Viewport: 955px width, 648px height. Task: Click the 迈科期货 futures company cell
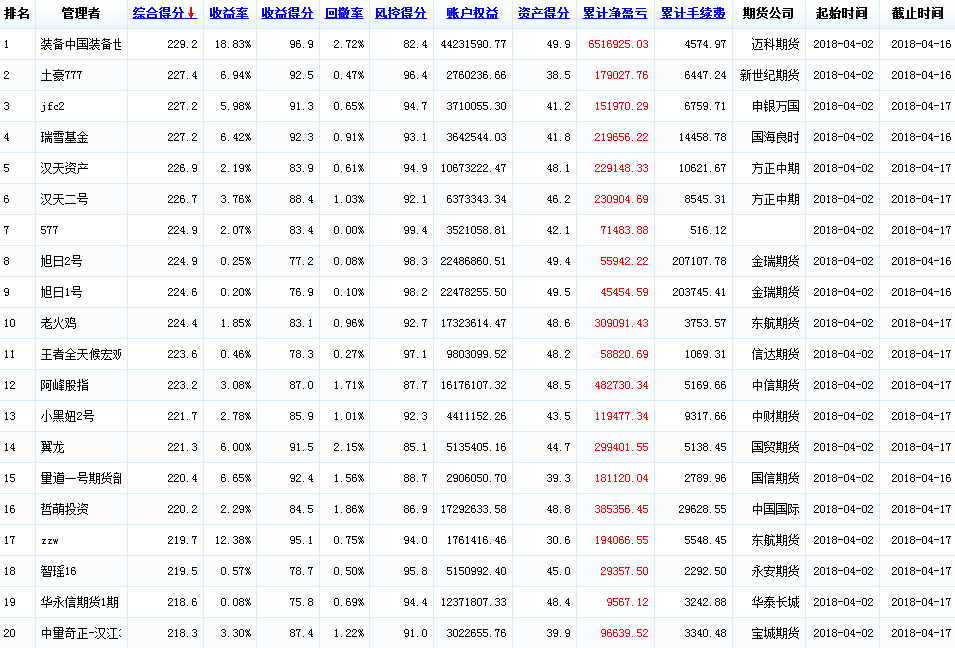[775, 44]
